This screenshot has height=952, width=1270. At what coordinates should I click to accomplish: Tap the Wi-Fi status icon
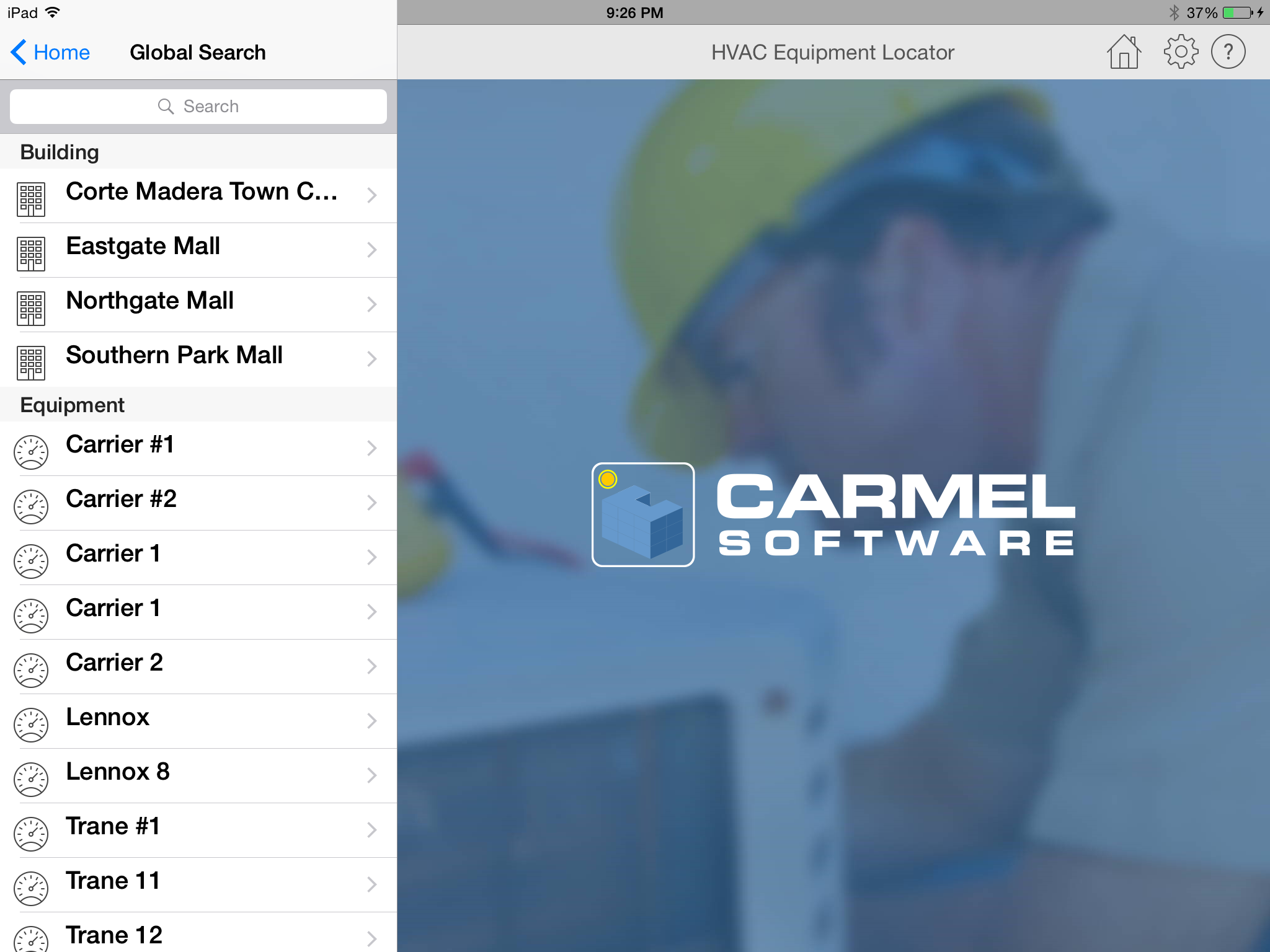(x=53, y=12)
